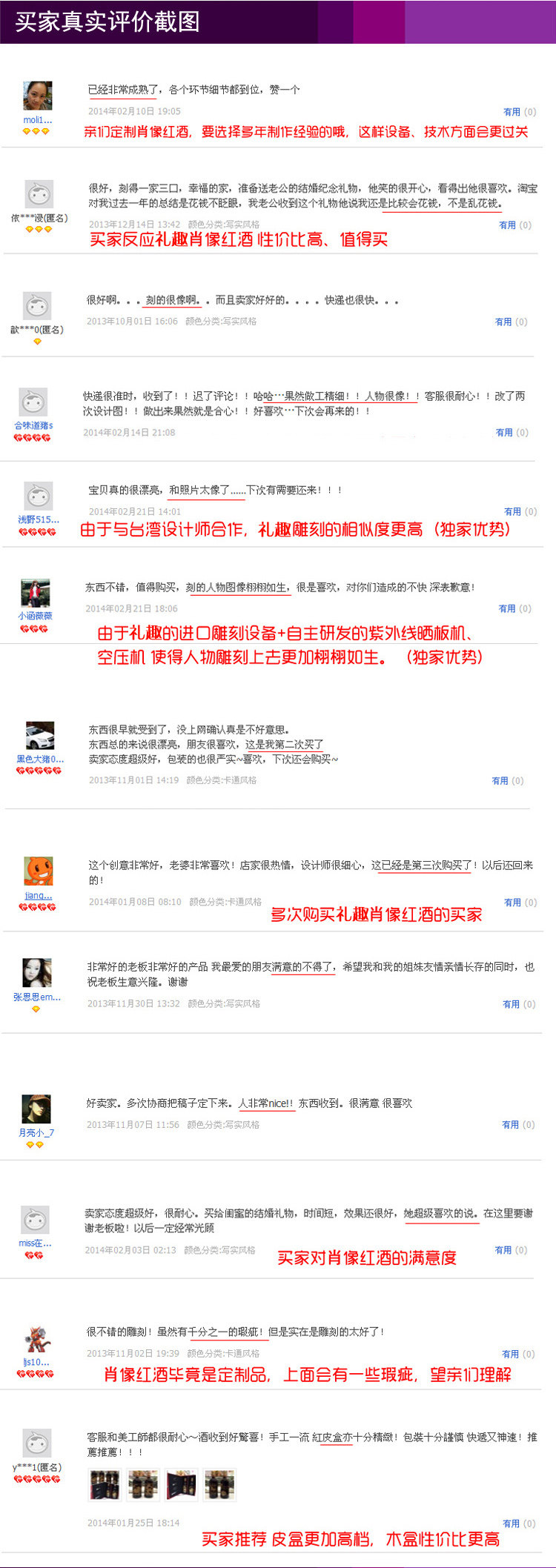Select the orange cartoon avatar of jiang...
This screenshot has height=1568, width=556.
coord(39,871)
